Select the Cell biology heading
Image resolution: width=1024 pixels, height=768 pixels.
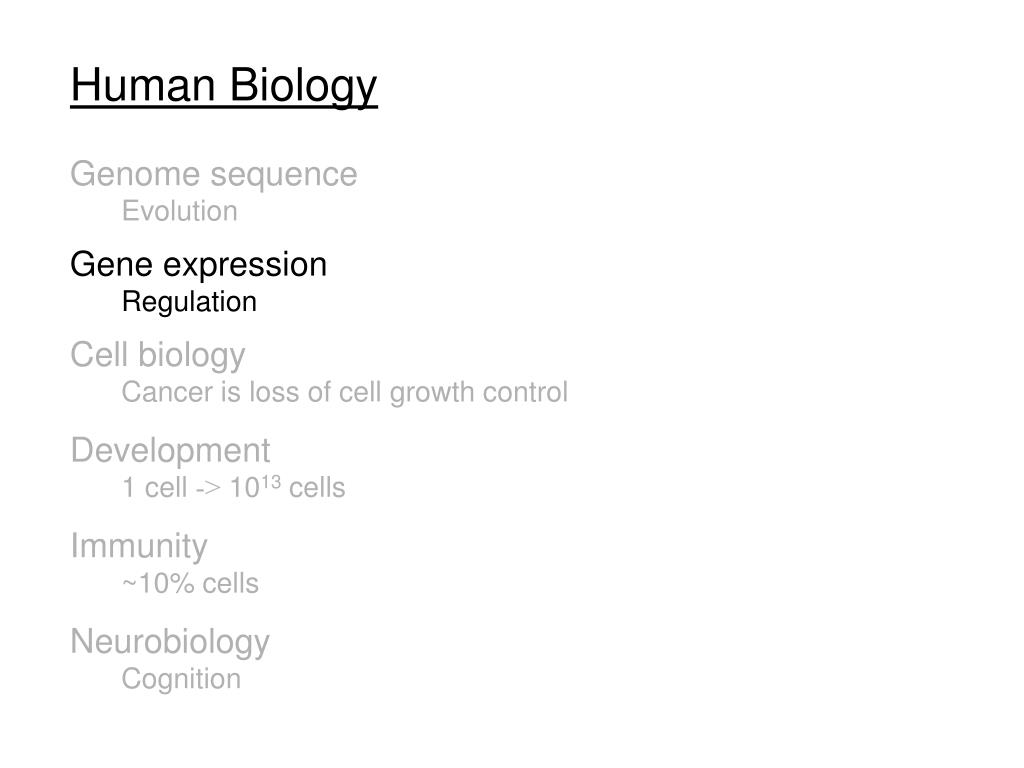tap(158, 356)
